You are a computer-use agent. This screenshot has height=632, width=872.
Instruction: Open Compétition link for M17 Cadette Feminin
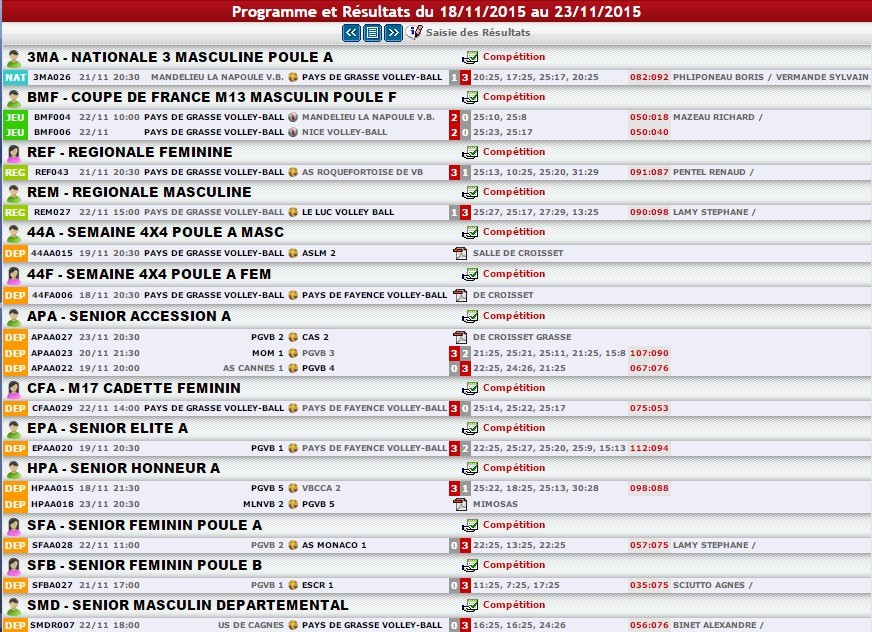[x=514, y=388]
